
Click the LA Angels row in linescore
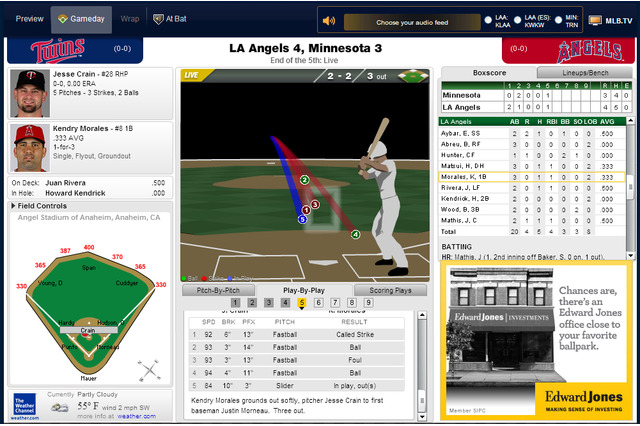coord(536,107)
